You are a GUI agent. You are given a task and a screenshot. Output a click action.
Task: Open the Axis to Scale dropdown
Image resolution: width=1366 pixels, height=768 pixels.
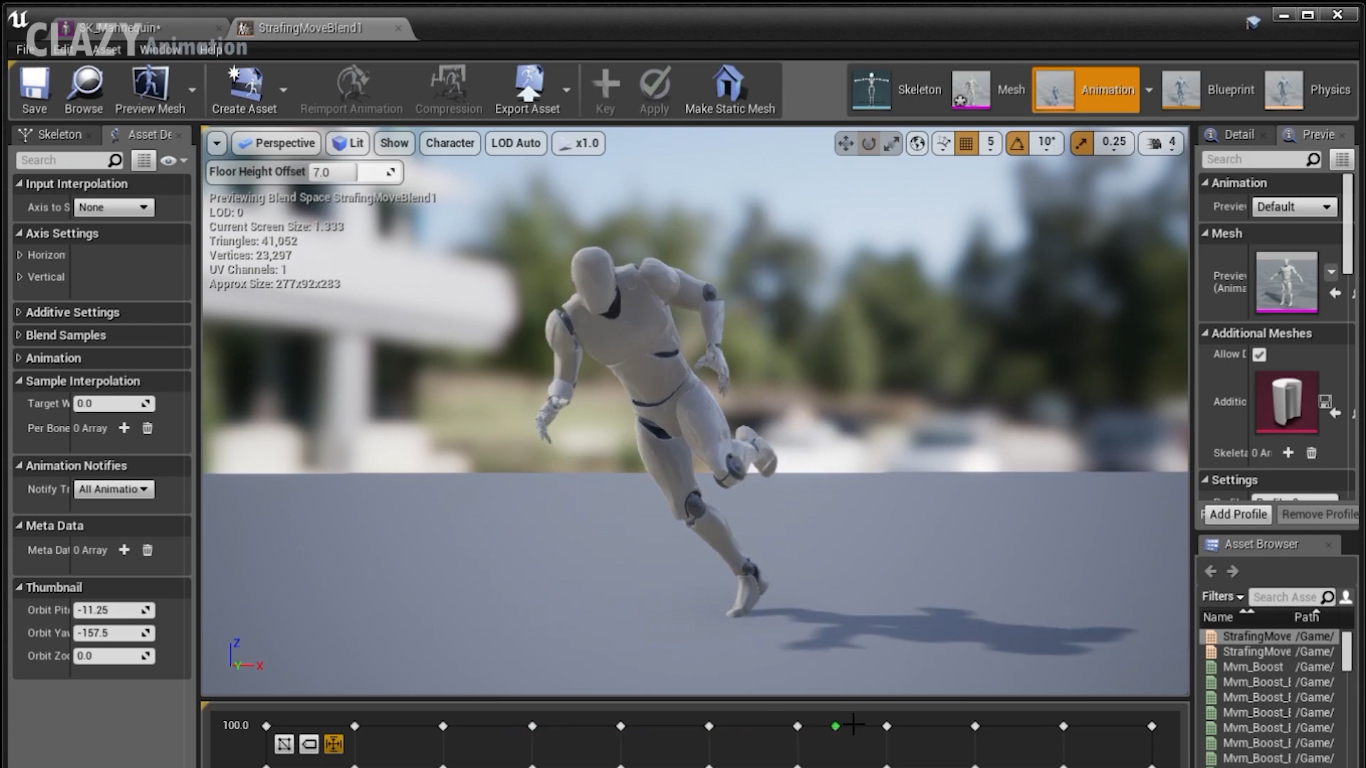[114, 207]
